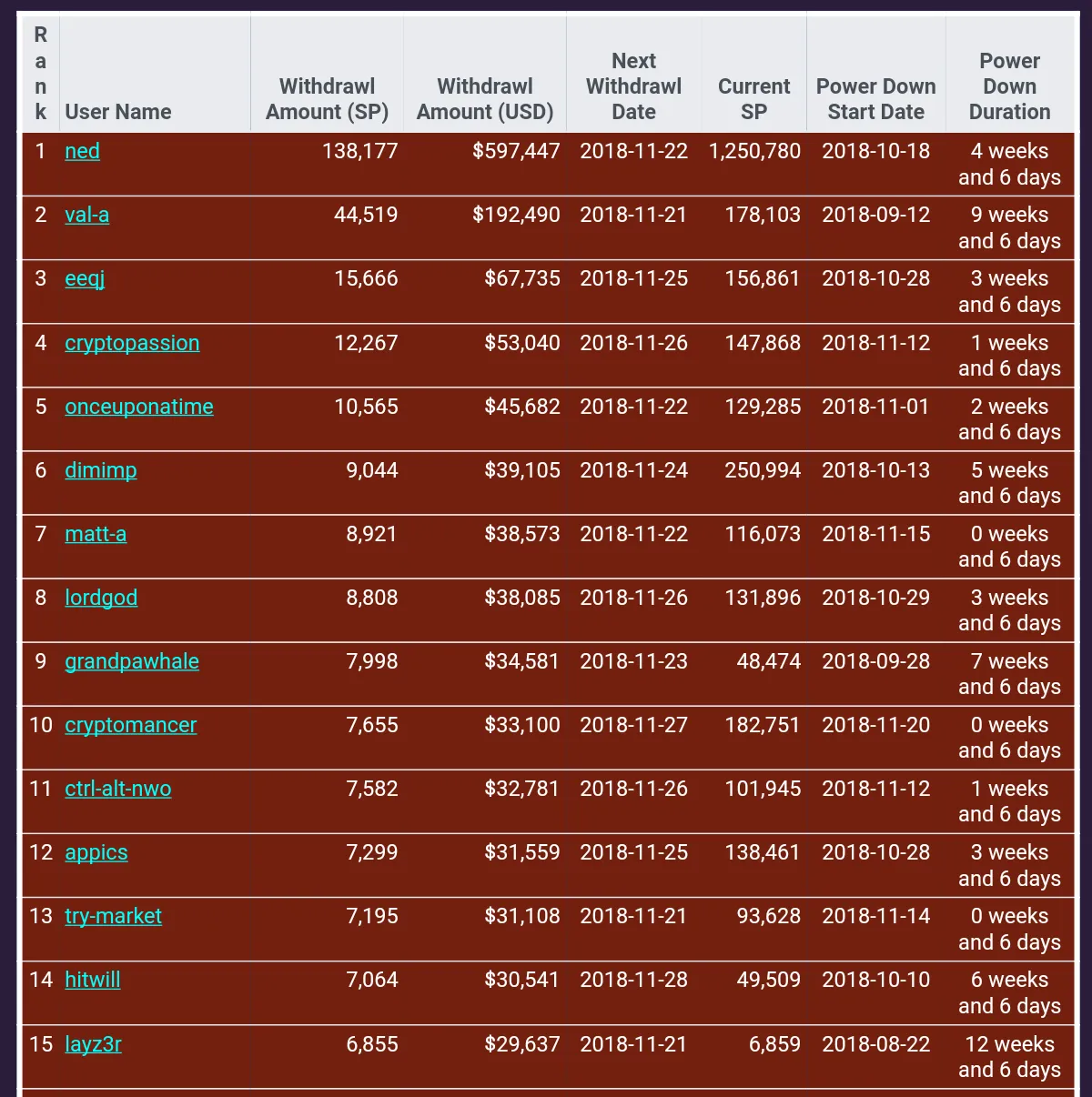Open the dimimp user link

point(101,471)
